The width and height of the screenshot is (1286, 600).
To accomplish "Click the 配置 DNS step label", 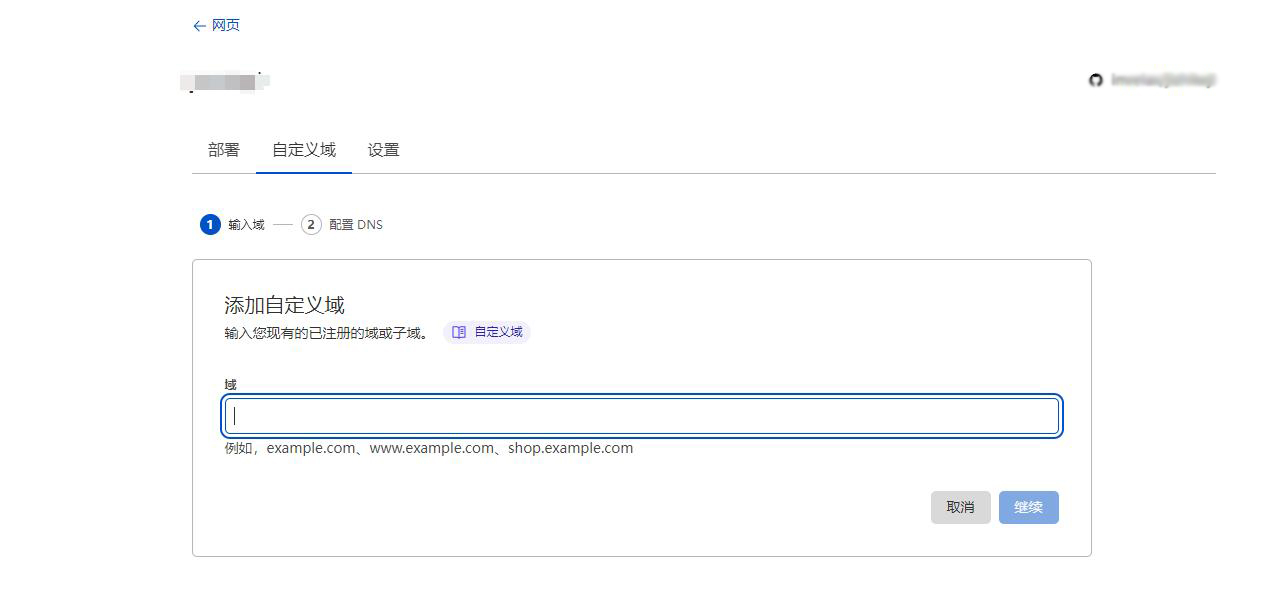I will (357, 224).
